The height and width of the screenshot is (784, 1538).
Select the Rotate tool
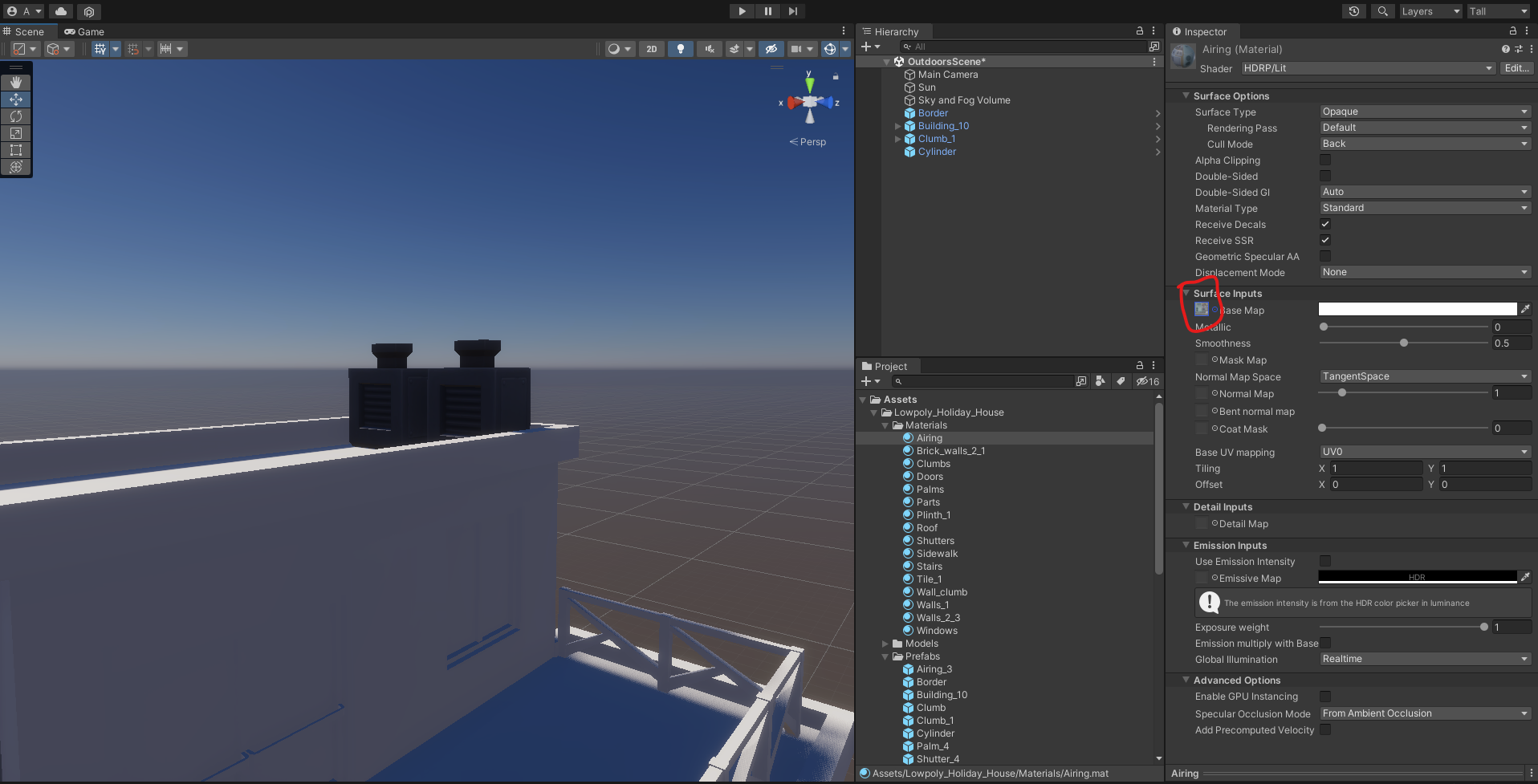16,116
